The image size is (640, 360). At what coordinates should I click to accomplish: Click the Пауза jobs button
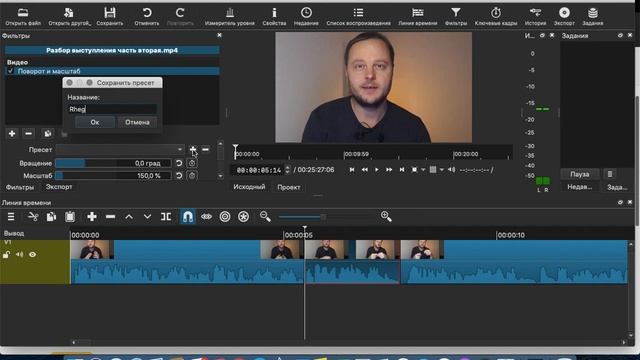[580, 174]
